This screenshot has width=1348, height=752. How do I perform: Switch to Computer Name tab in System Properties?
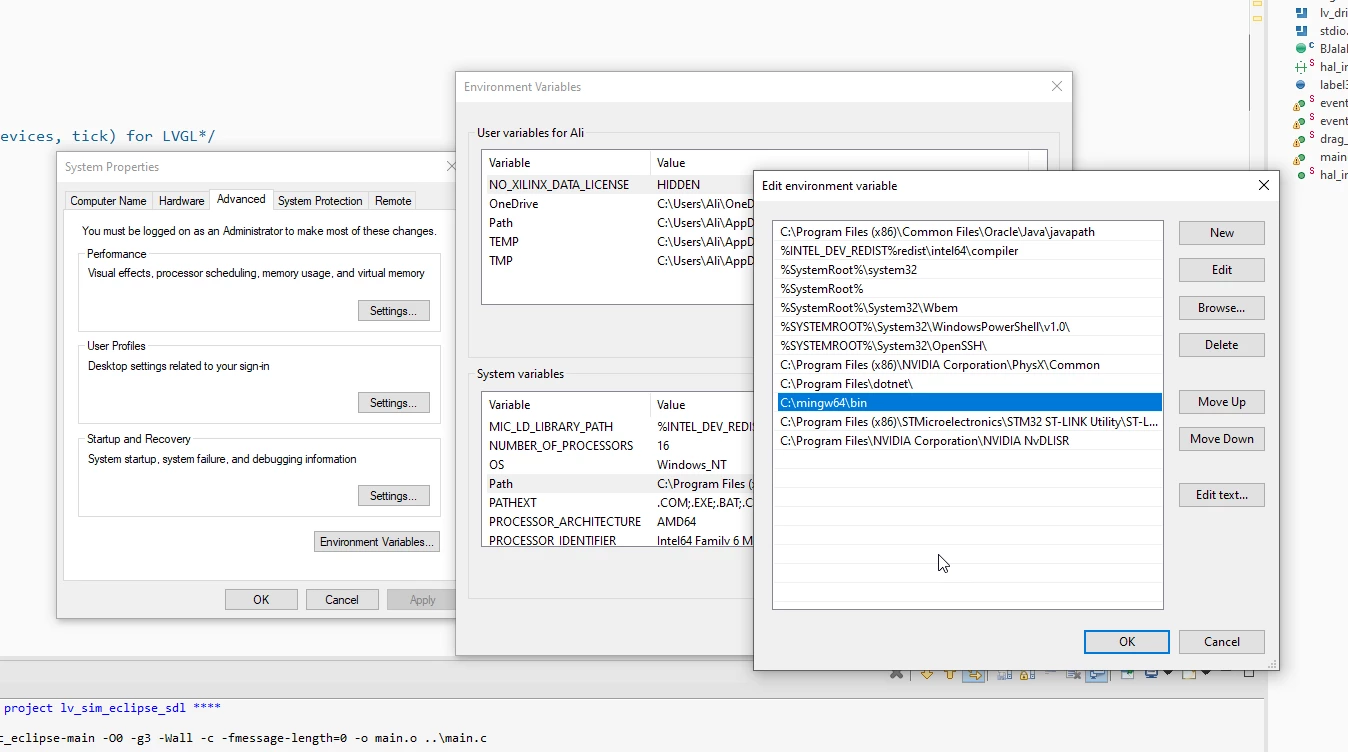point(108,201)
